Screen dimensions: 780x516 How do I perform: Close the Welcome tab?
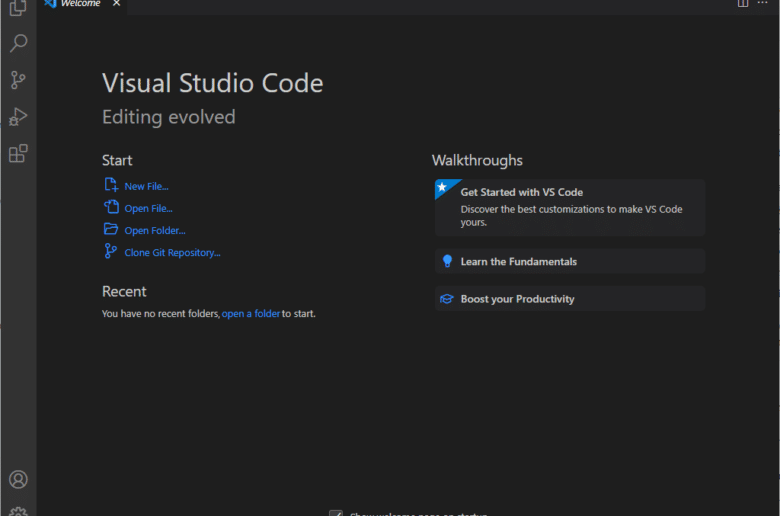click(x=116, y=3)
